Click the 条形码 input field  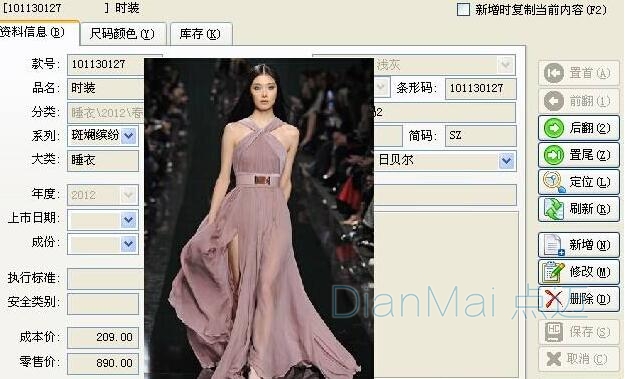click(480, 88)
